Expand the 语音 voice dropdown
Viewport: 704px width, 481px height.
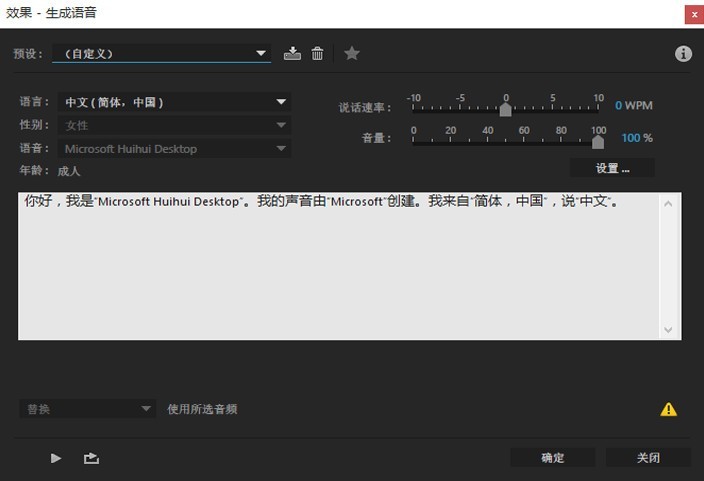click(174, 149)
